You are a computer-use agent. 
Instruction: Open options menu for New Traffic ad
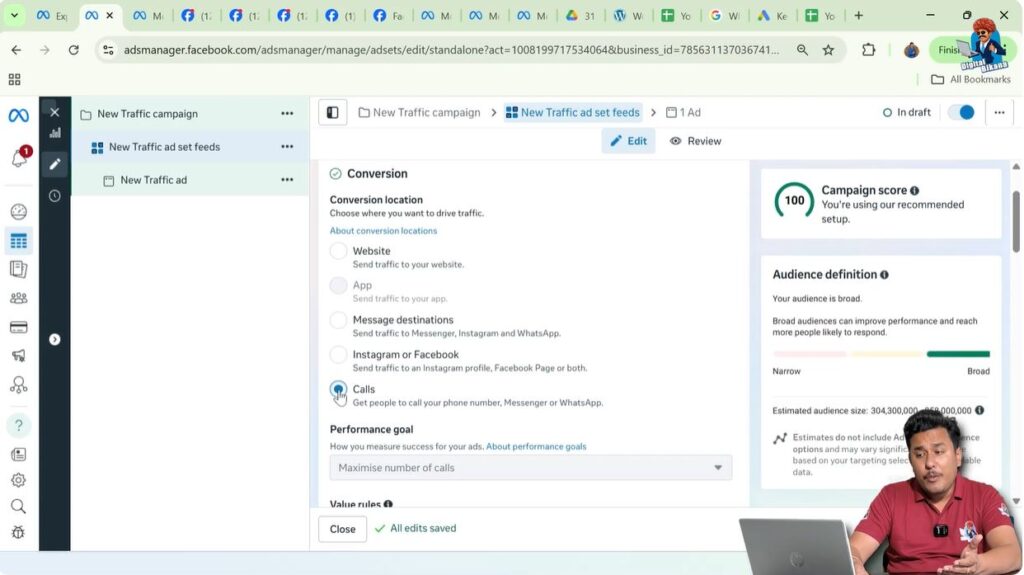[x=287, y=180]
